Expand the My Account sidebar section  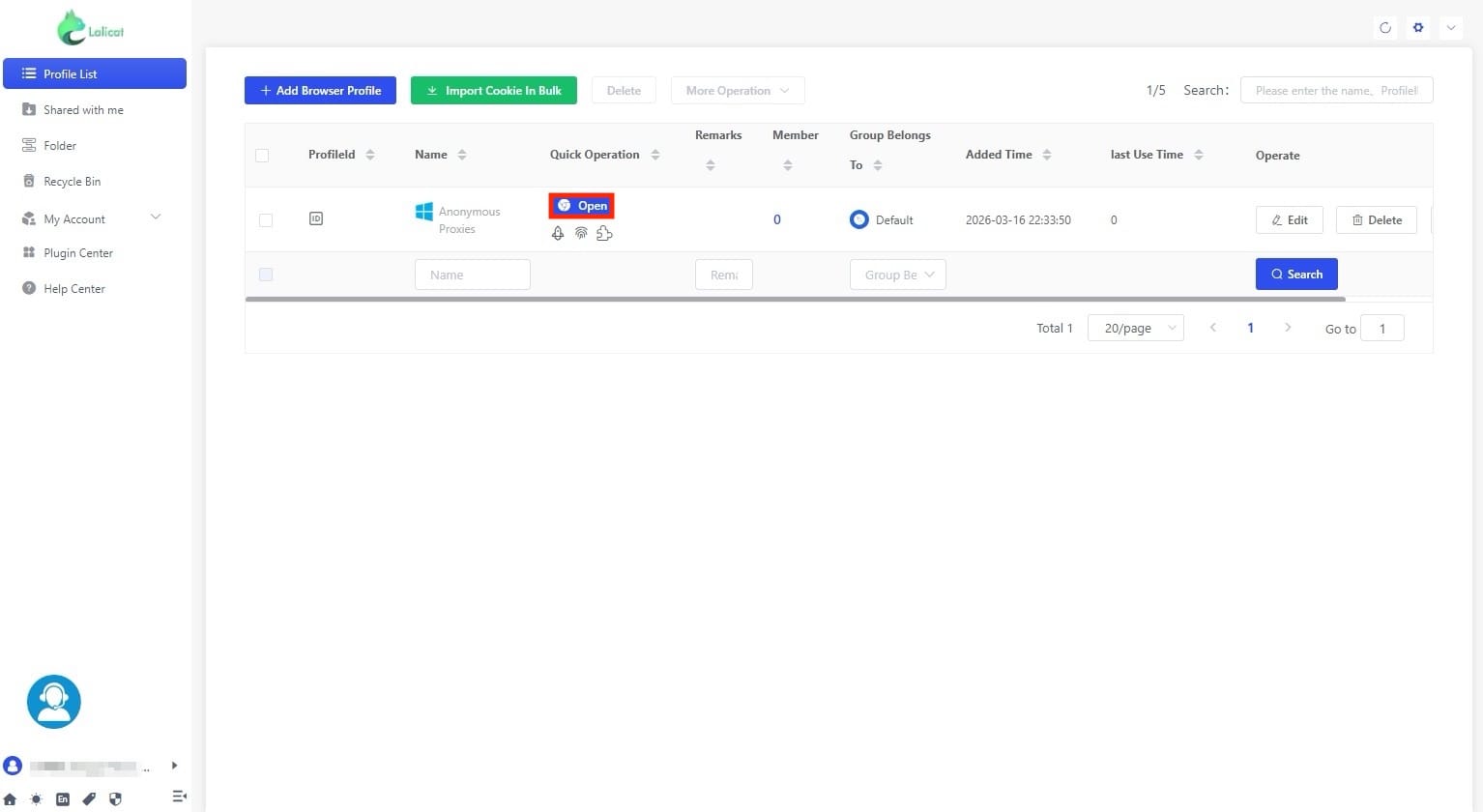coord(94,218)
